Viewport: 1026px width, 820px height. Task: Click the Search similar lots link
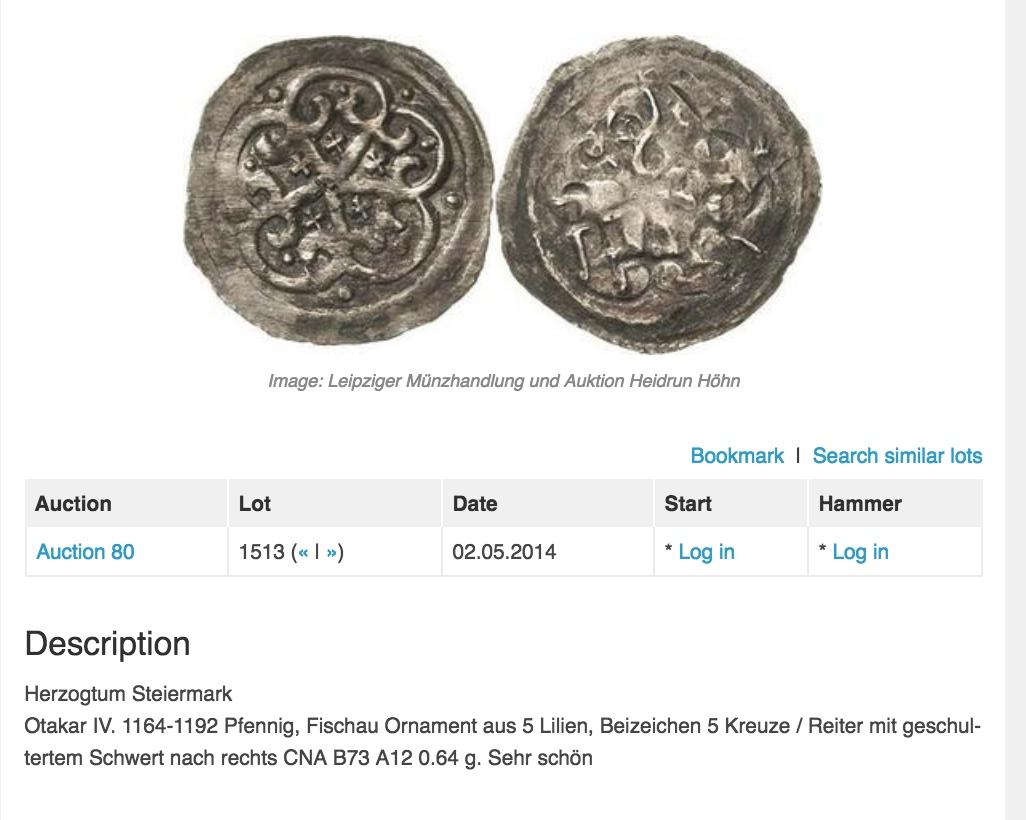click(x=897, y=456)
